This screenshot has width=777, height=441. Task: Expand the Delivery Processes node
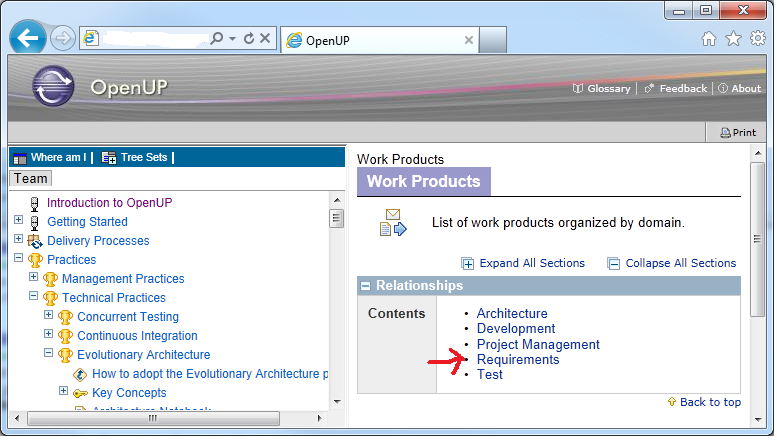(x=18, y=239)
